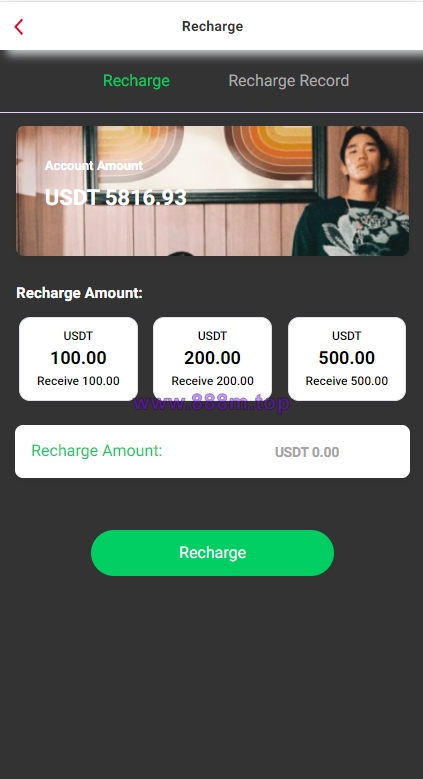The height and width of the screenshot is (779, 423).
Task: Click the Receive 200.00 text
Action: pyautogui.click(x=212, y=381)
